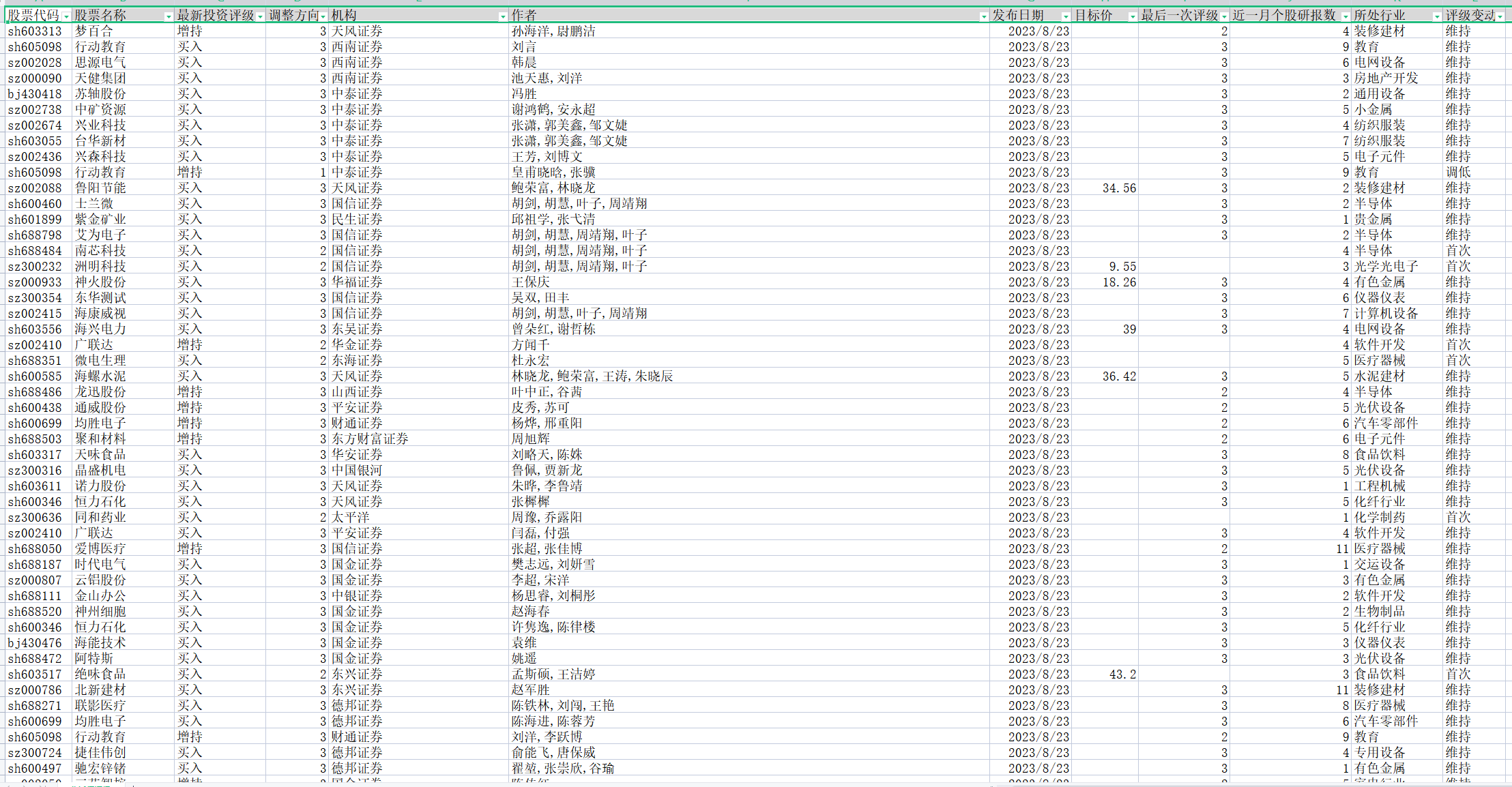Select the target price 18.26 cell
The height and width of the screenshot is (787, 1512).
click(1105, 282)
